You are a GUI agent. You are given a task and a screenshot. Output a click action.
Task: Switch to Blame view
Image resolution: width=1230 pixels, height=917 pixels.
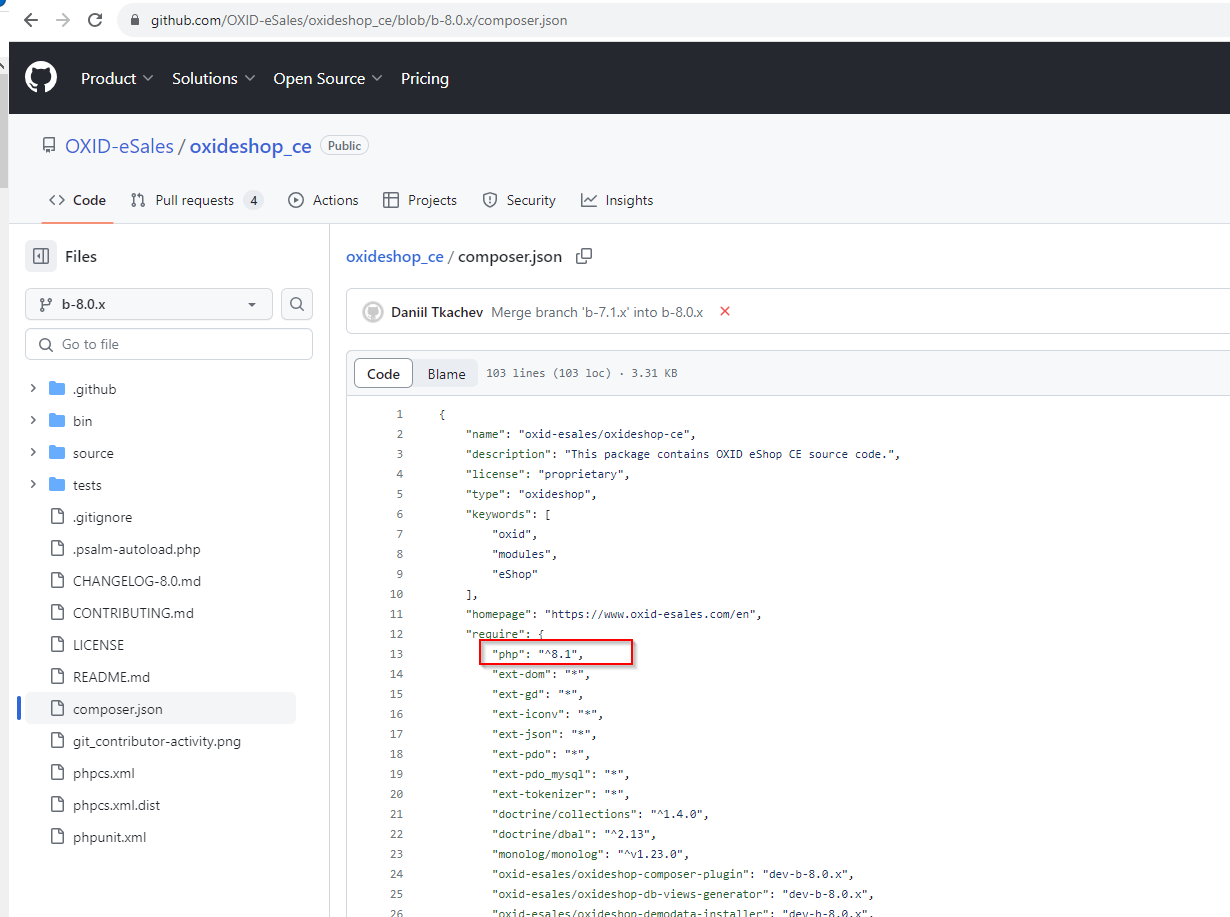pos(446,374)
